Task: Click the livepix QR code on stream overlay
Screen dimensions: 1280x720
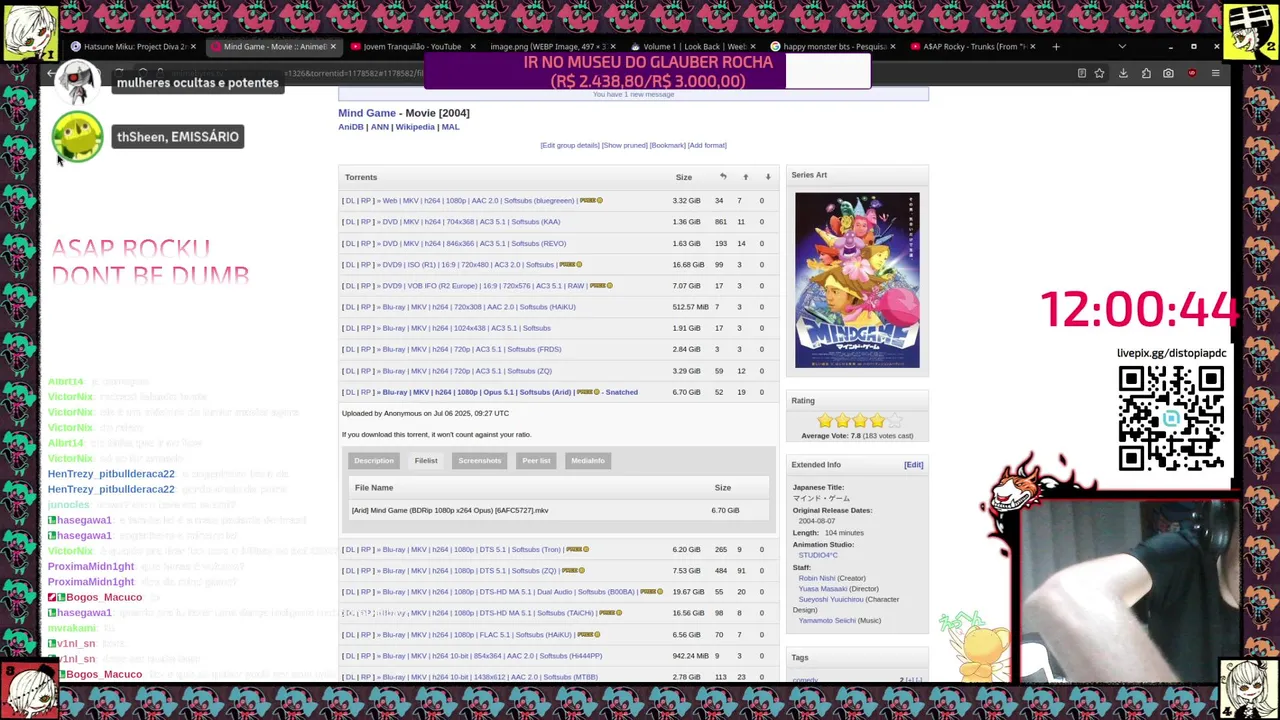Action: tap(1171, 417)
